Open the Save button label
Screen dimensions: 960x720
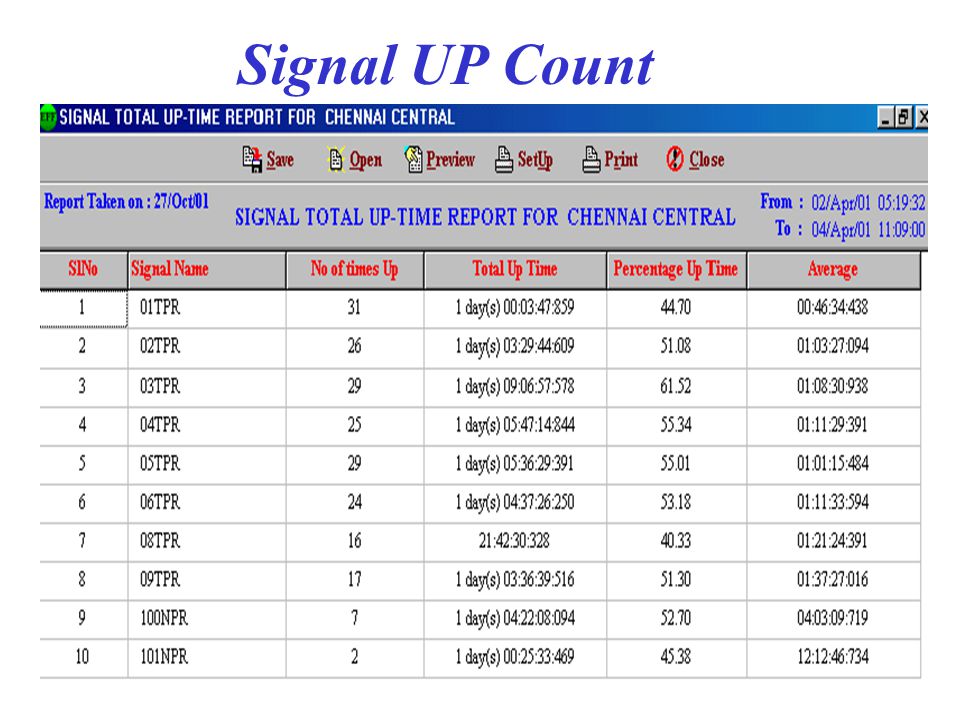click(x=280, y=160)
